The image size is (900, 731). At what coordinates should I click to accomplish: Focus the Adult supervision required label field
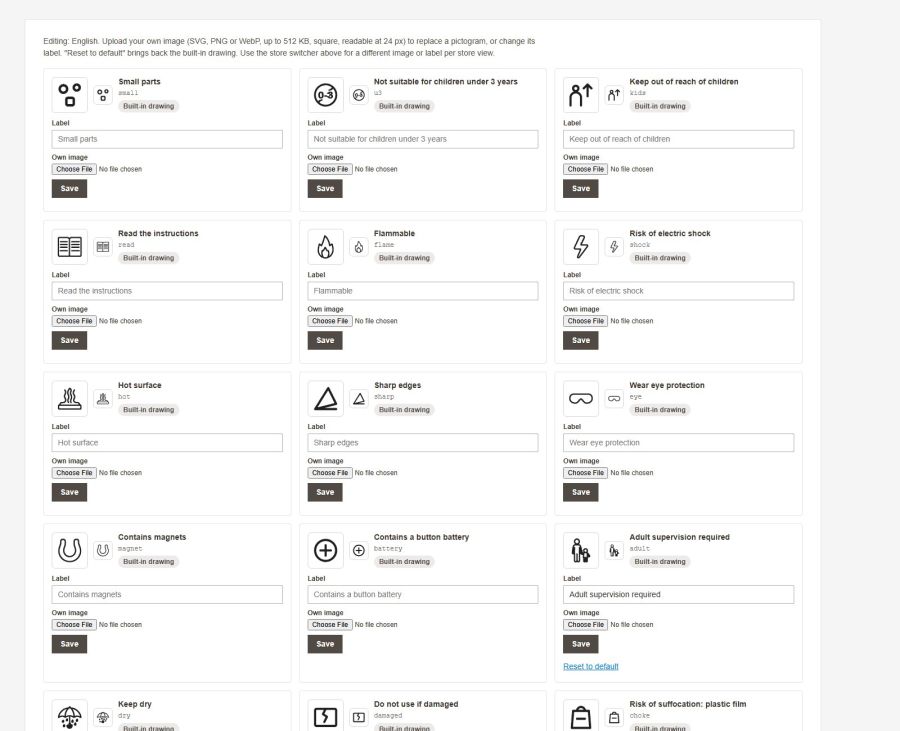click(x=678, y=594)
